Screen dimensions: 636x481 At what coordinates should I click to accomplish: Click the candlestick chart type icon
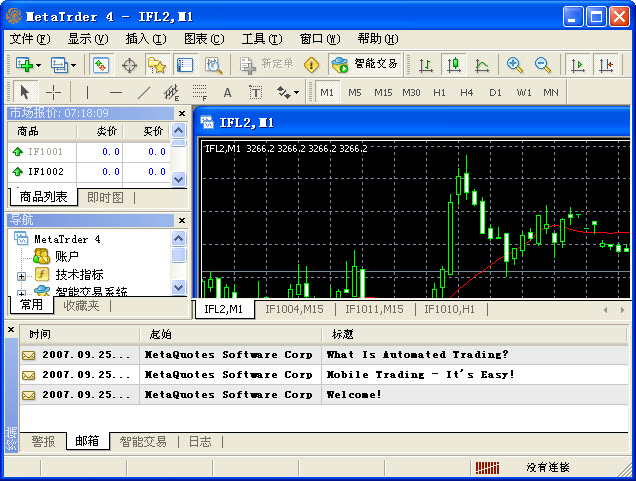[454, 65]
